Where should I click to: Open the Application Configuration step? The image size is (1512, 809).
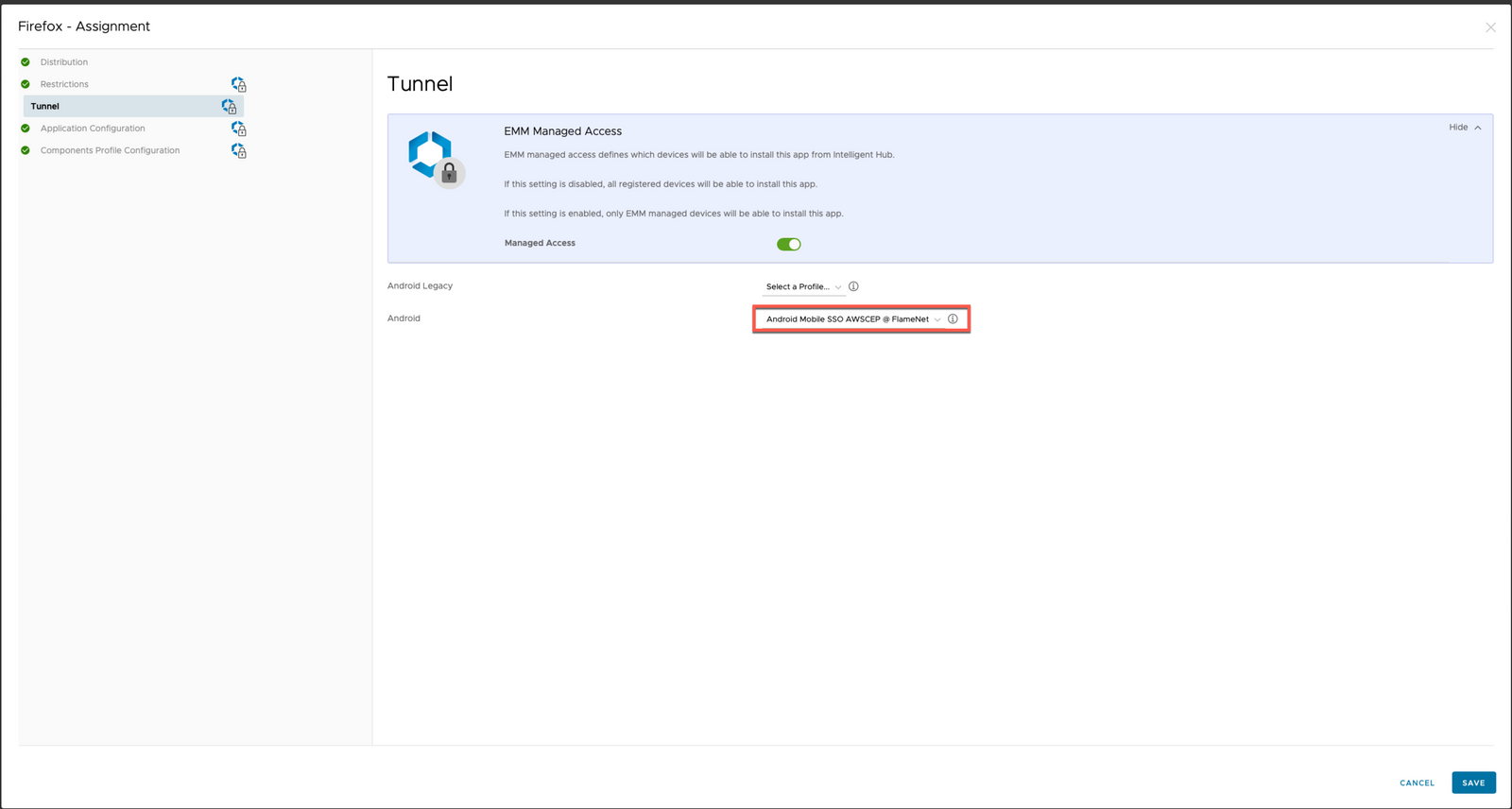pos(93,129)
